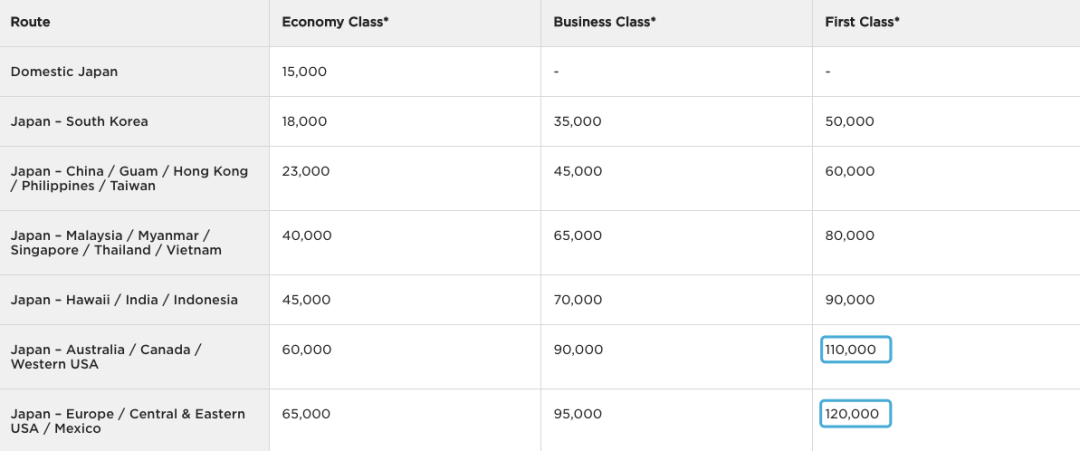Click the 15,000 Economy Class miles cell

pos(304,72)
